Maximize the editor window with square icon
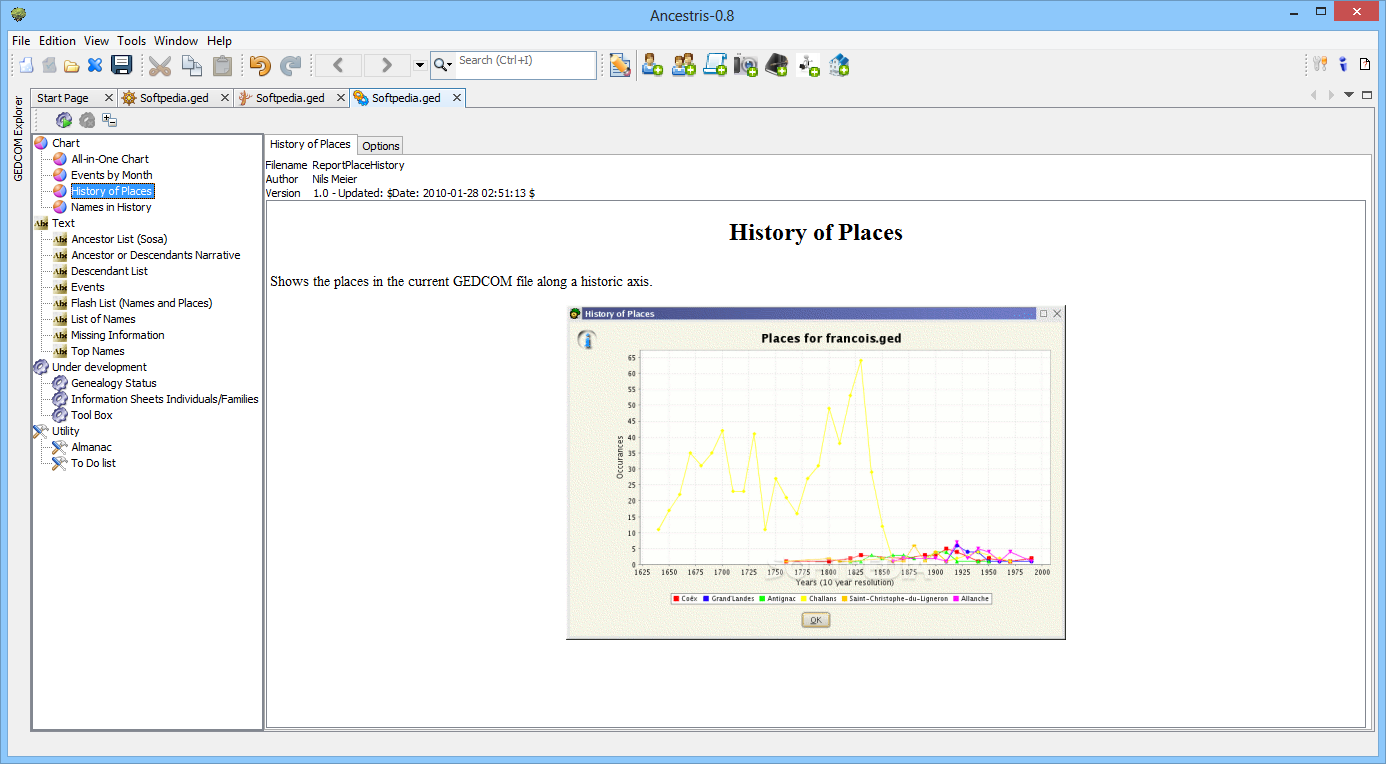The height and width of the screenshot is (764, 1386). coord(1367,95)
